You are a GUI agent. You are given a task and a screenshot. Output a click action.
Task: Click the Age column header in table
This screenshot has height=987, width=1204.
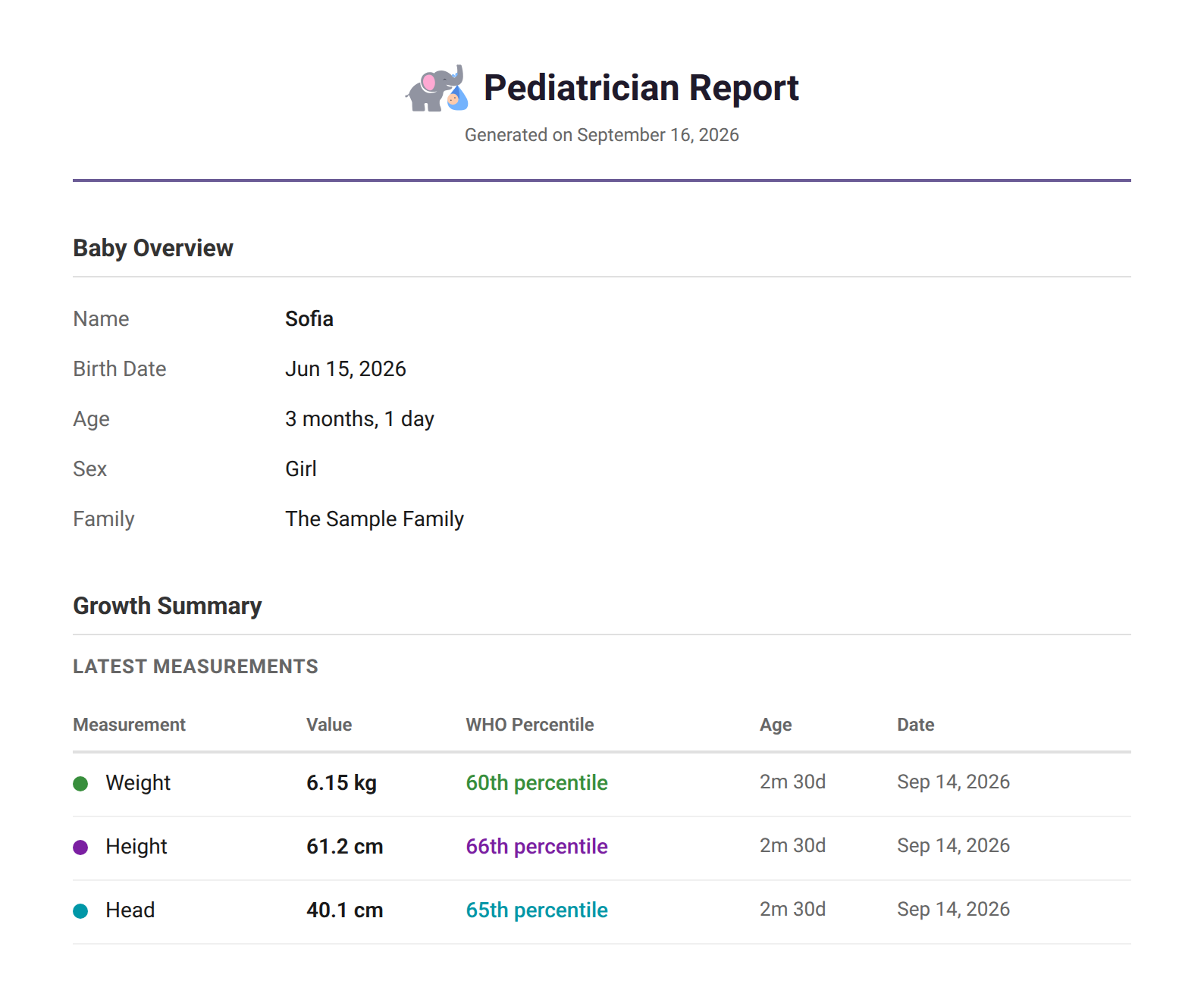[776, 725]
